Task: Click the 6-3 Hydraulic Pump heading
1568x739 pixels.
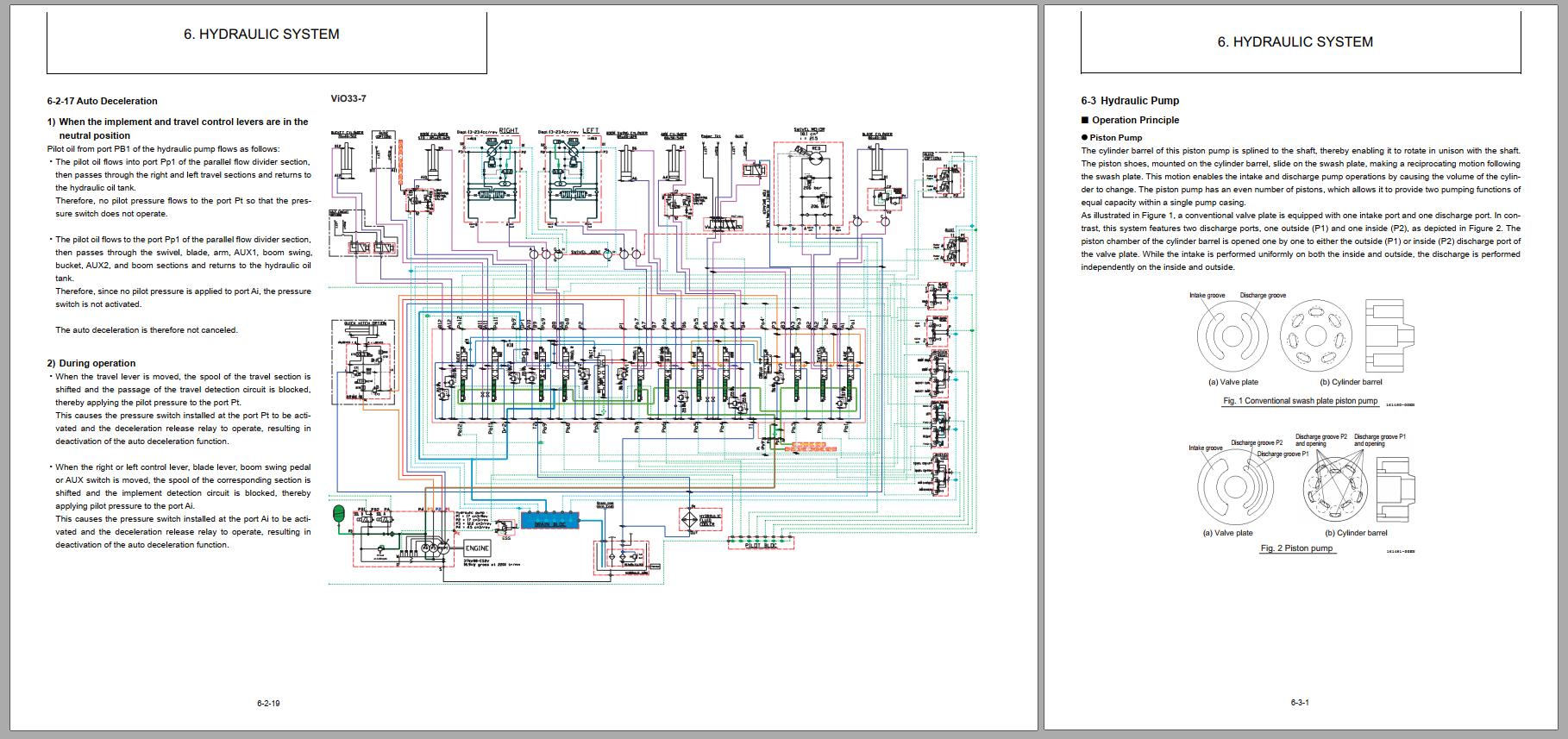Action: pyautogui.click(x=1130, y=101)
